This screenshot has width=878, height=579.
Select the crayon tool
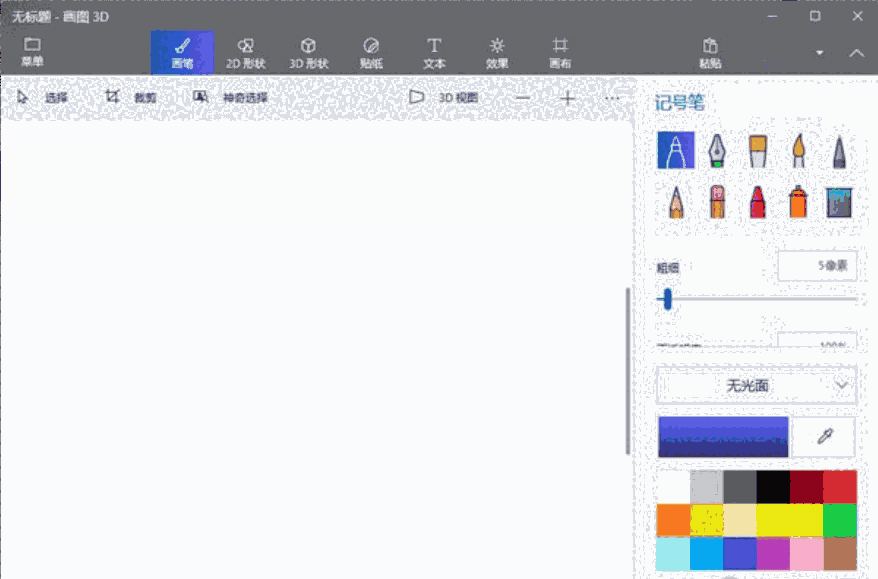[x=757, y=201]
